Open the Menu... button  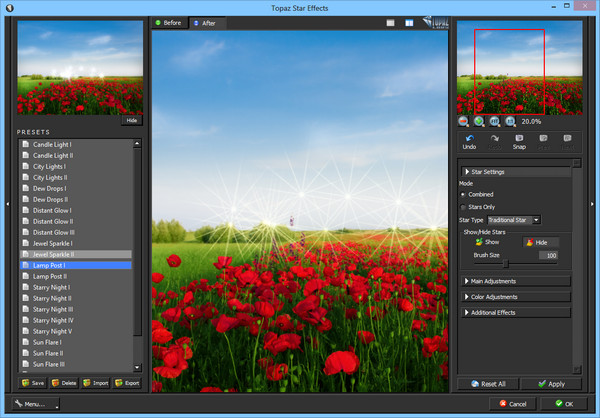33,403
